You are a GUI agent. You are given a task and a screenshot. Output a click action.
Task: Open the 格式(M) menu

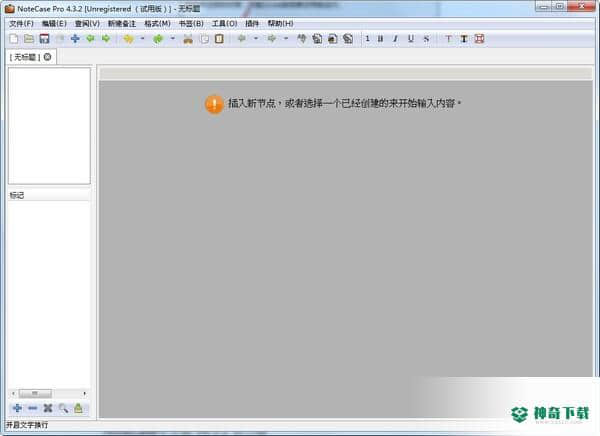(157, 24)
